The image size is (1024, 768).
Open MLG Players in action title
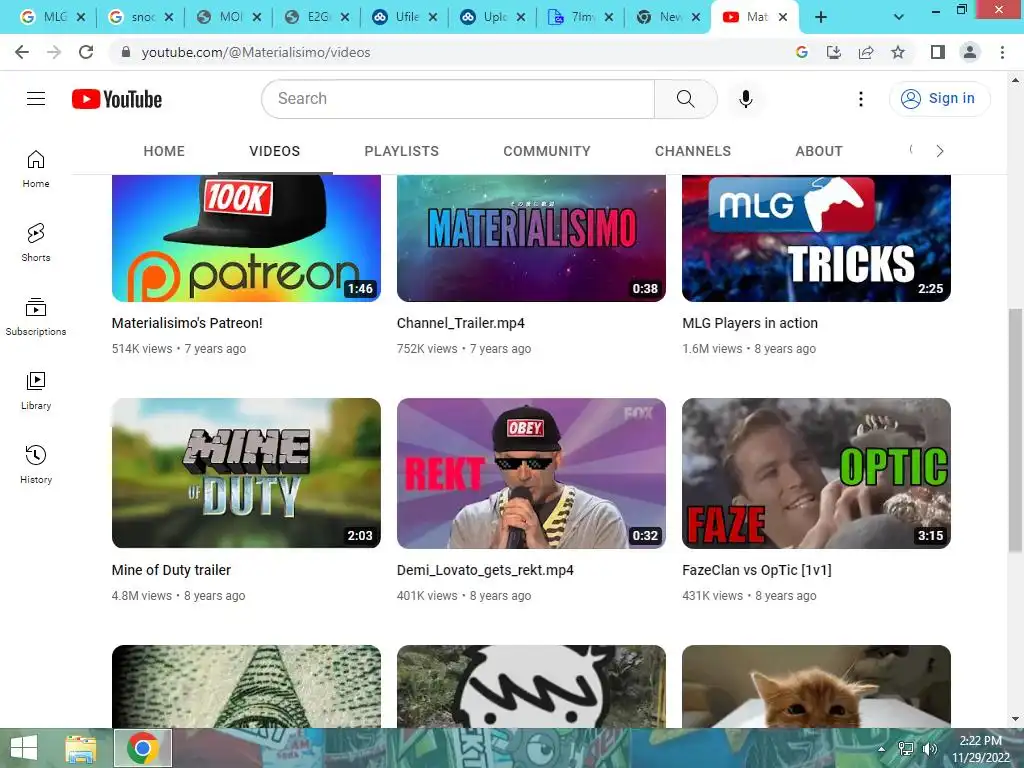click(x=750, y=323)
